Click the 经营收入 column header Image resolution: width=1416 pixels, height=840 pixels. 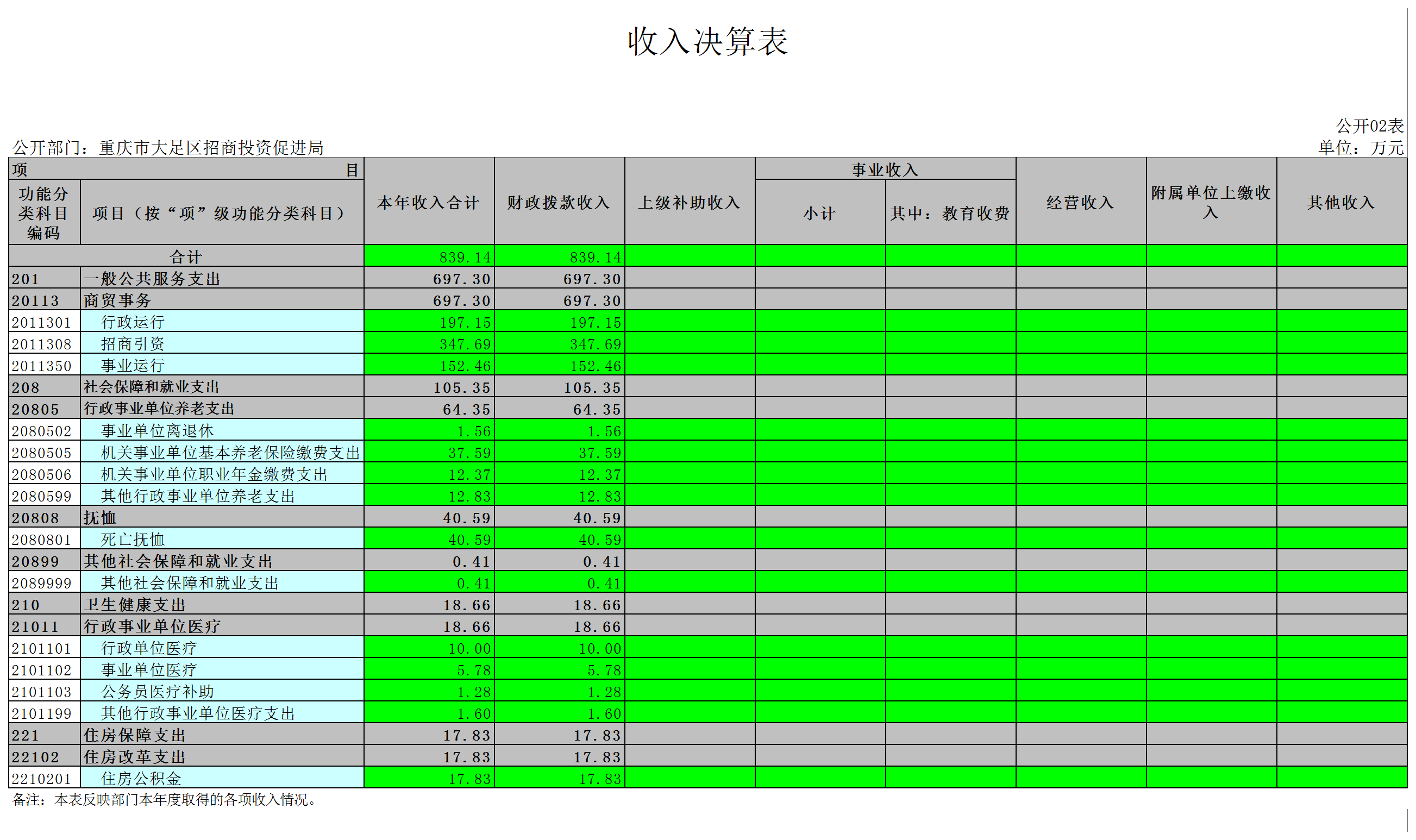[1080, 202]
